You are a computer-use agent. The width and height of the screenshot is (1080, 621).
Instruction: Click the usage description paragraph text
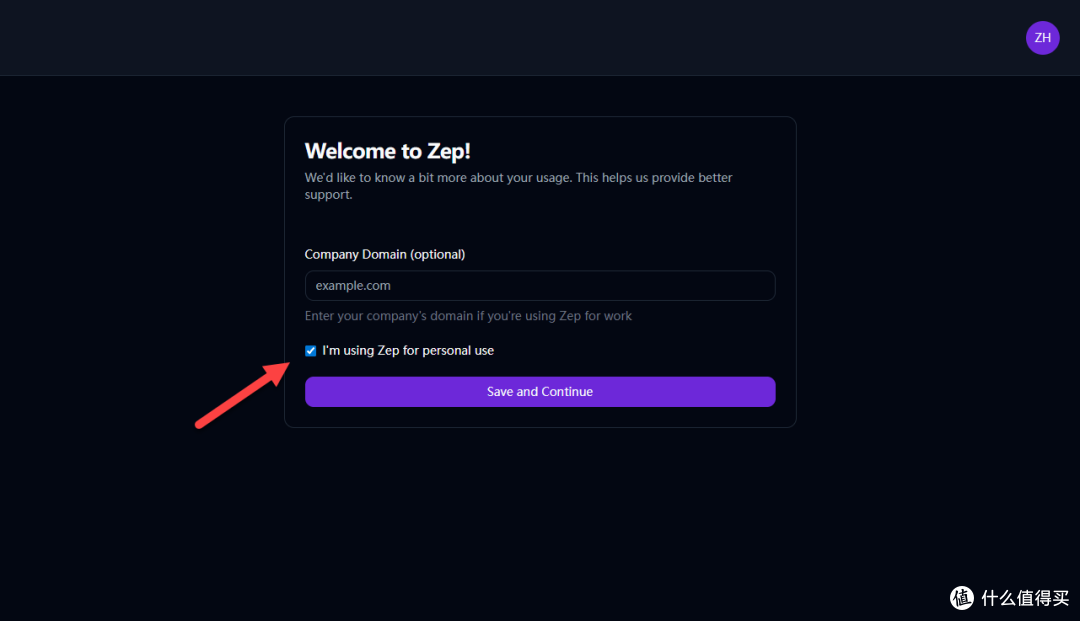[519, 186]
